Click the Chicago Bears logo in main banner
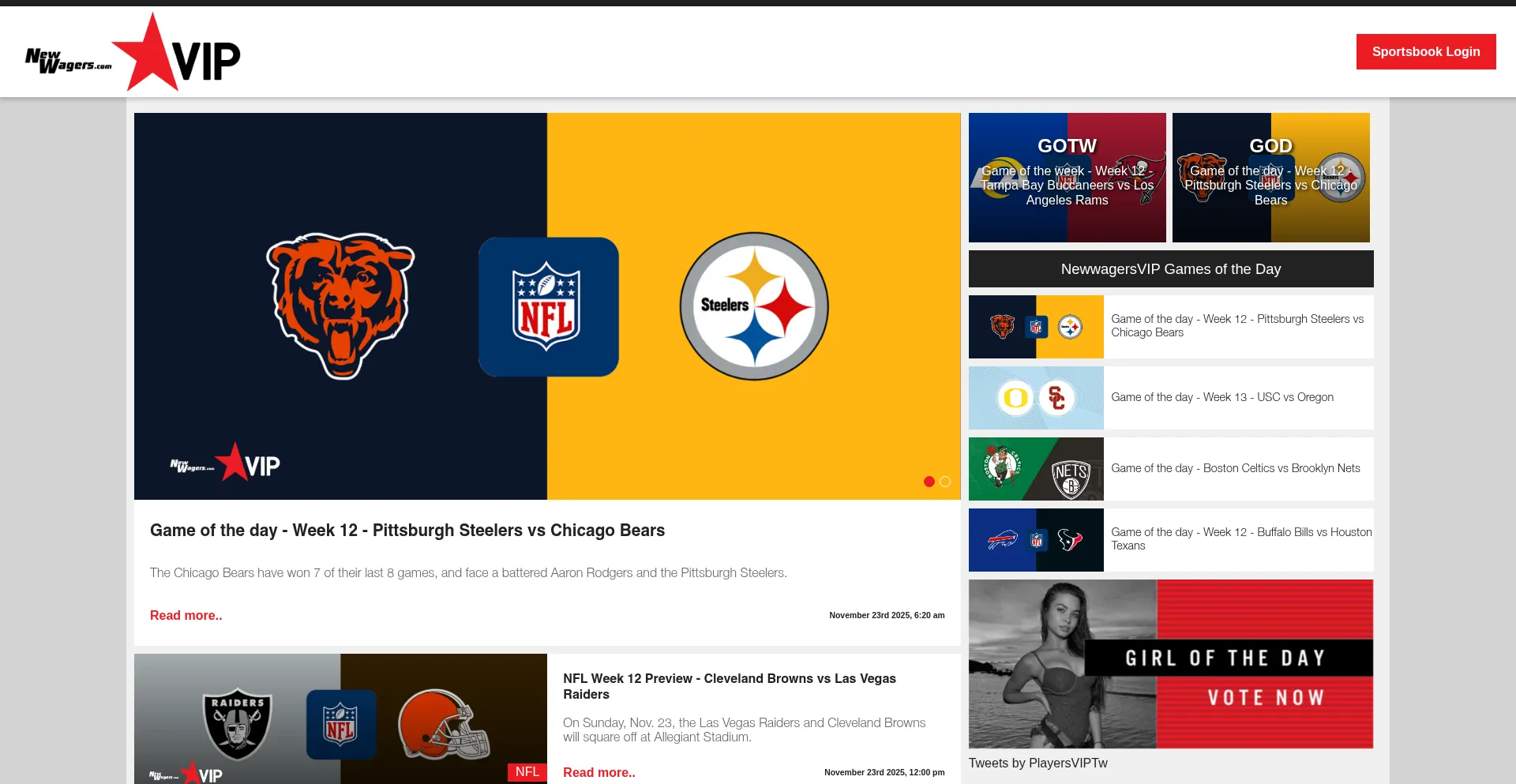Image resolution: width=1516 pixels, height=784 pixels. point(340,306)
